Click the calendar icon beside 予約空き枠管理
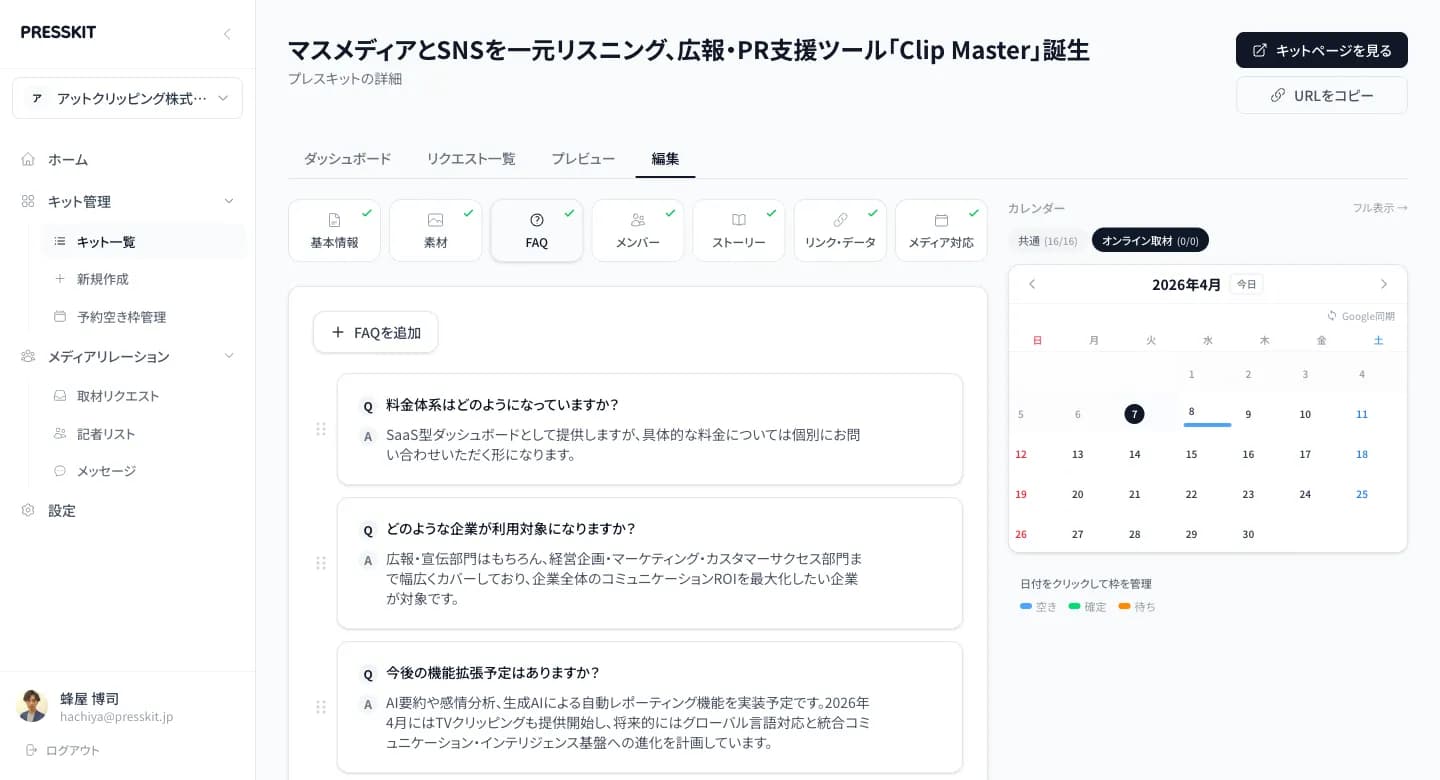The image size is (1440, 780). 60,317
